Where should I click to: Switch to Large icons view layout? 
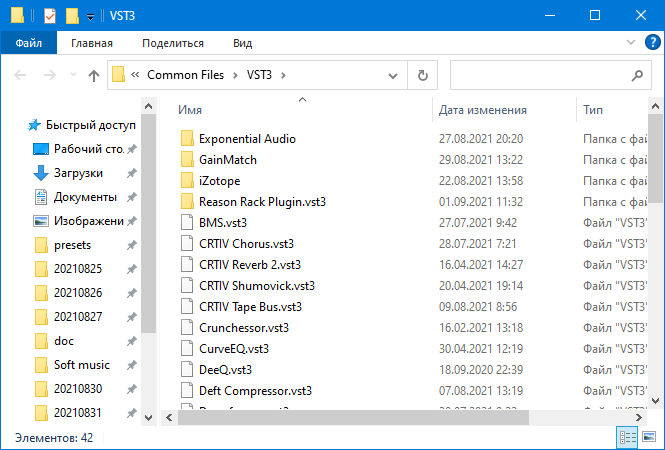[x=649, y=436]
